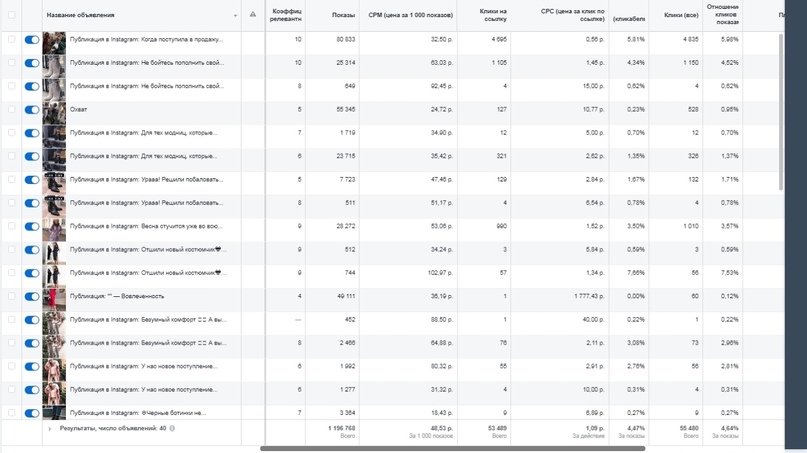
Task: Open thumbnail of 'Когда поступила в продажу' ad
Action: 54,43
